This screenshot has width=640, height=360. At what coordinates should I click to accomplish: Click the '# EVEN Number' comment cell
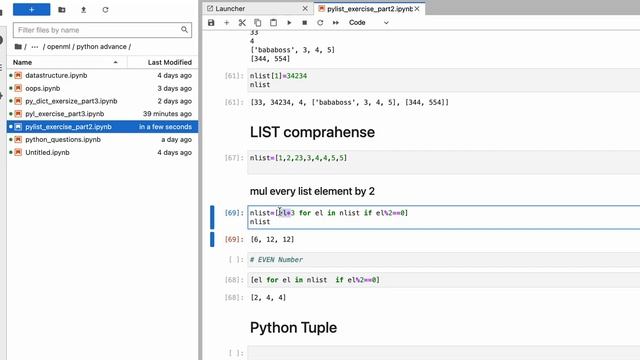click(x=443, y=260)
